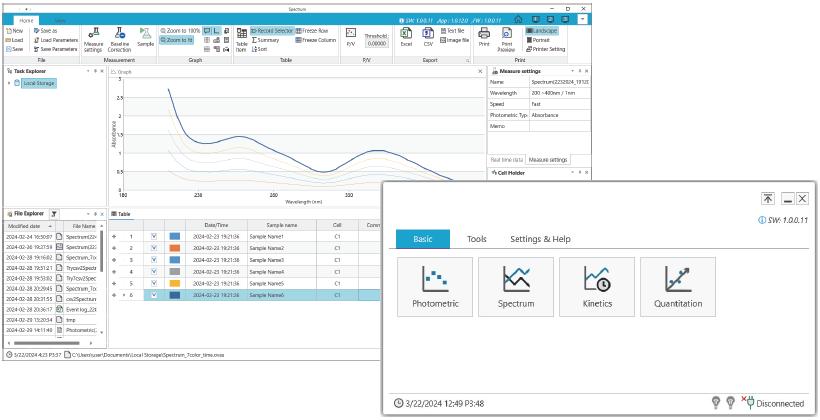Click Save As in the File group

45,31
